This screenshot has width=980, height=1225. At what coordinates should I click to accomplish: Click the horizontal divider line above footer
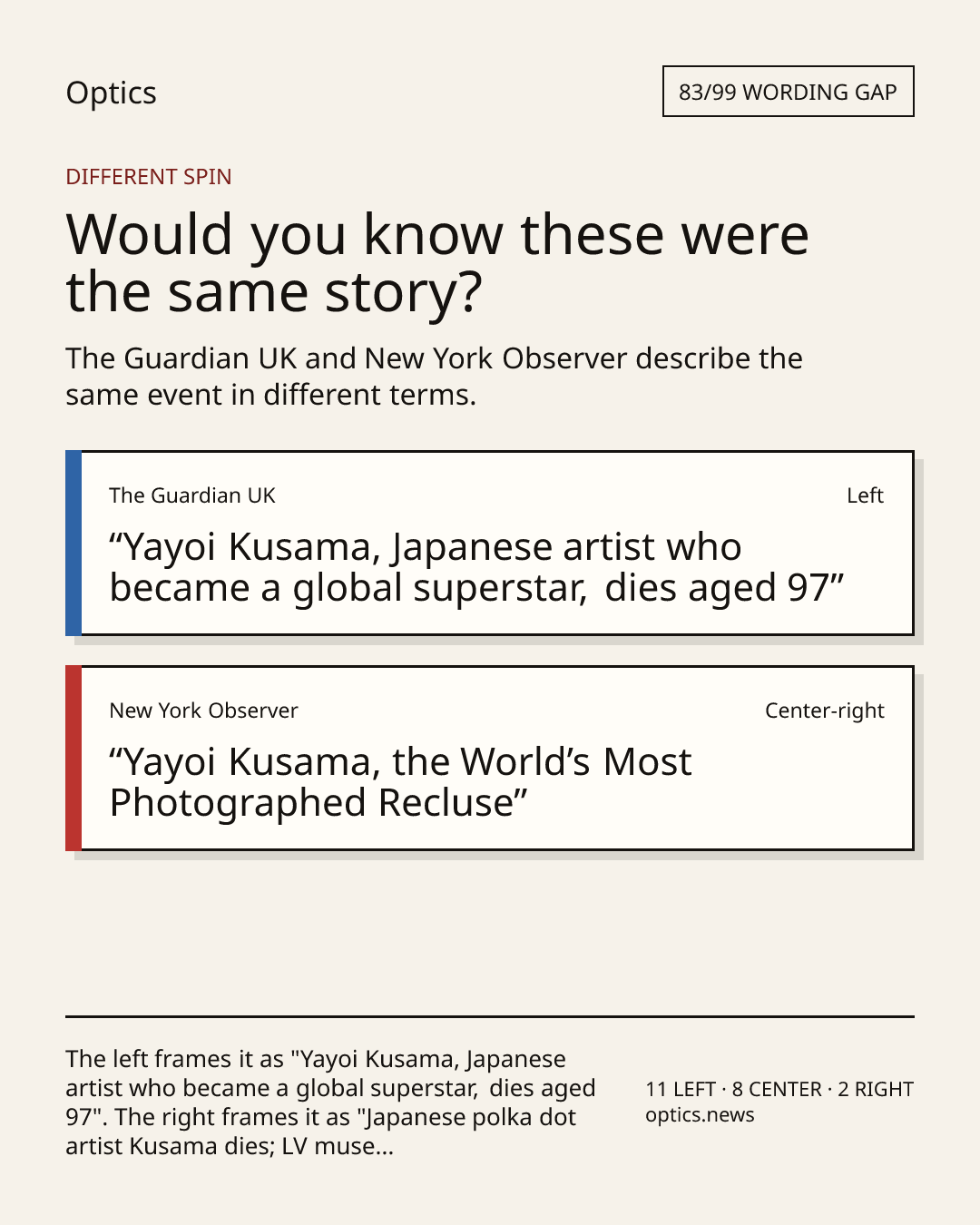[x=490, y=1016]
